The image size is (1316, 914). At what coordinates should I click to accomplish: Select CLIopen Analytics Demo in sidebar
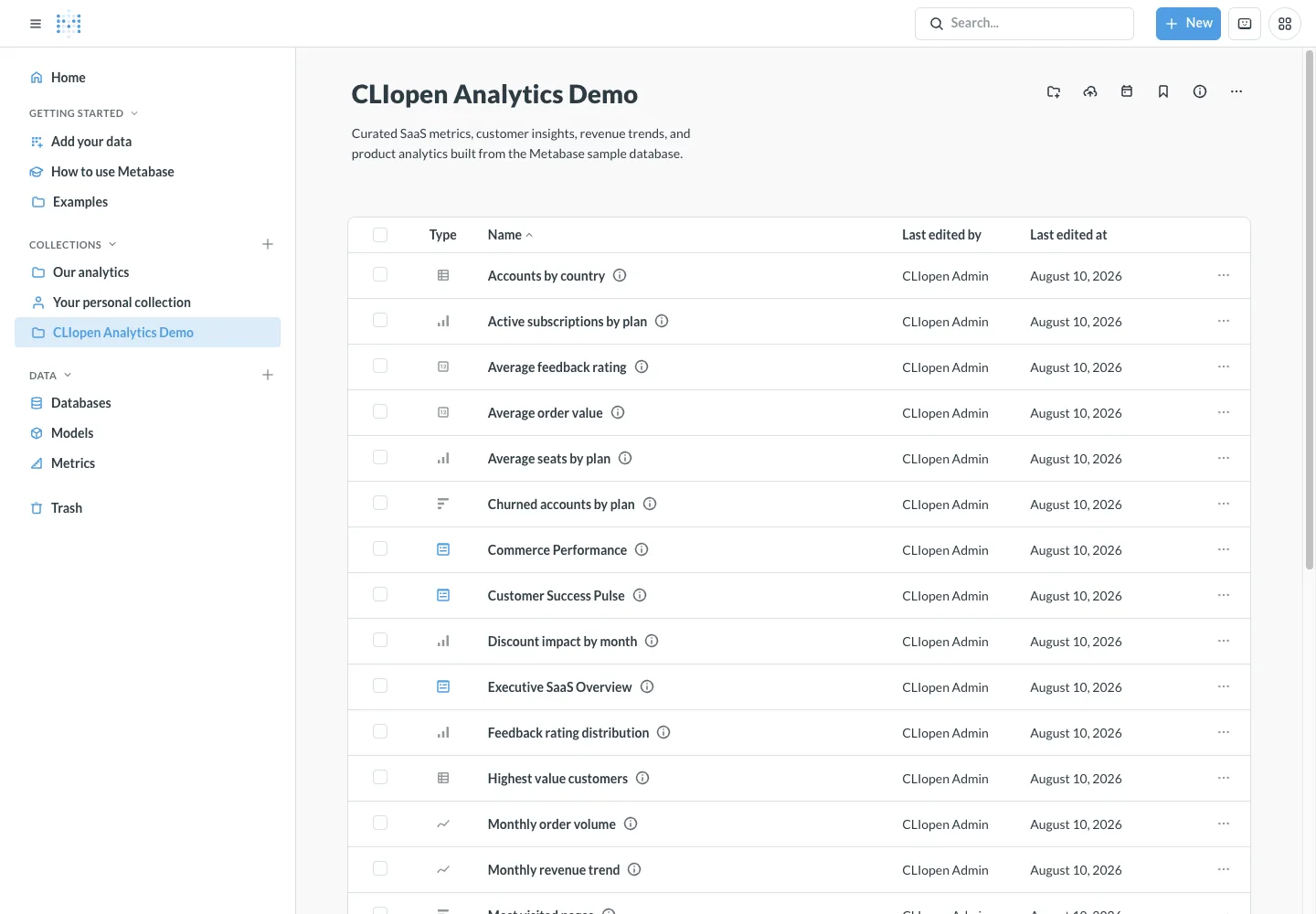147,333
